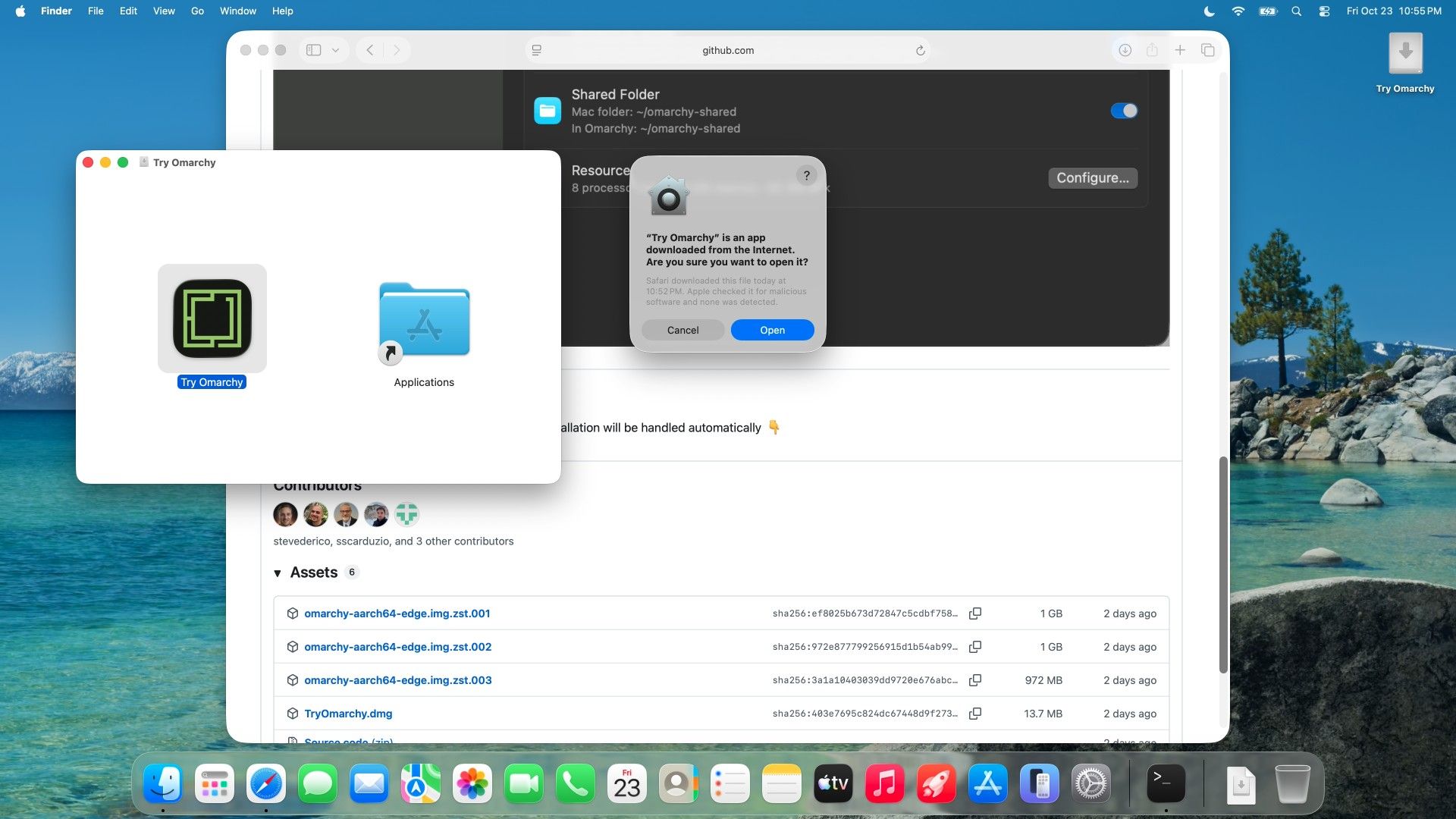Open new tab in Safari
Screen dimensions: 1456x819
[1180, 50]
